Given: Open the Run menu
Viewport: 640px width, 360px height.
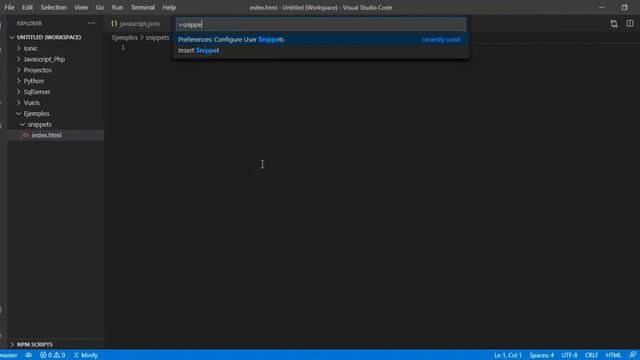Looking at the screenshot, I should click(117, 7).
